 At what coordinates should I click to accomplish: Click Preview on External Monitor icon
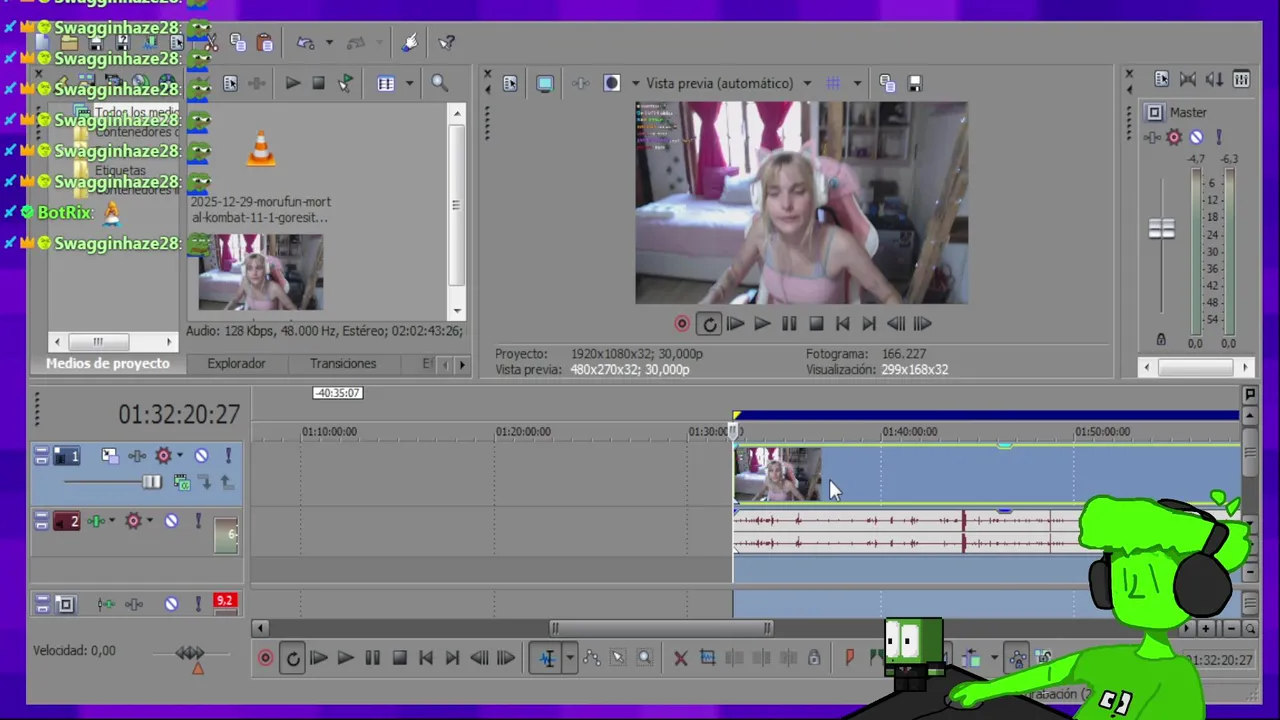tap(545, 84)
